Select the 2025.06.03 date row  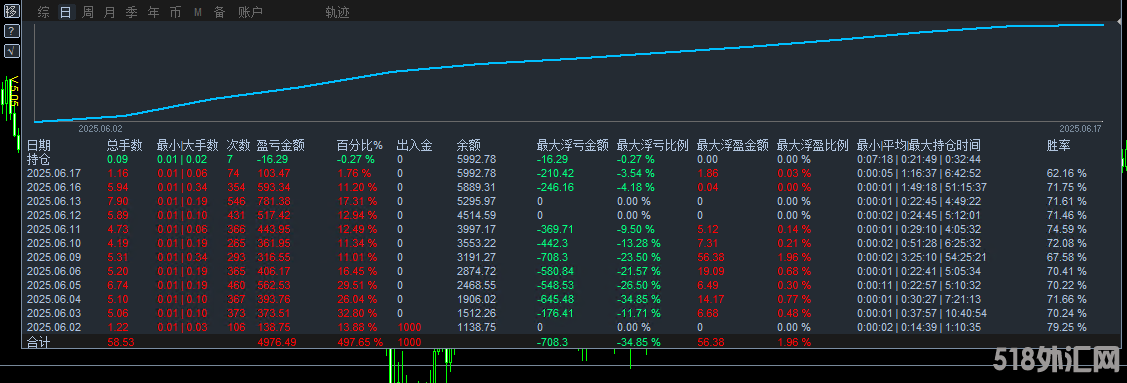pos(55,313)
